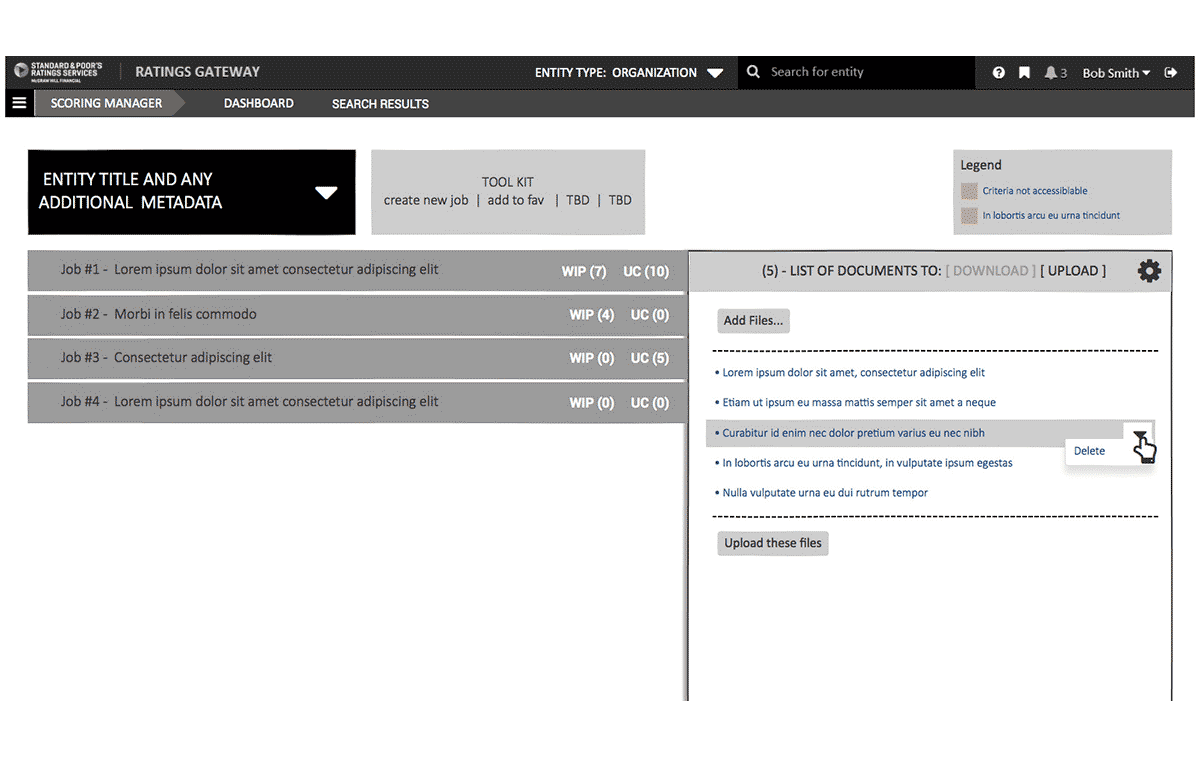Open the hamburger menu icon
Screen dimensions: 1200x758
(x=19, y=103)
